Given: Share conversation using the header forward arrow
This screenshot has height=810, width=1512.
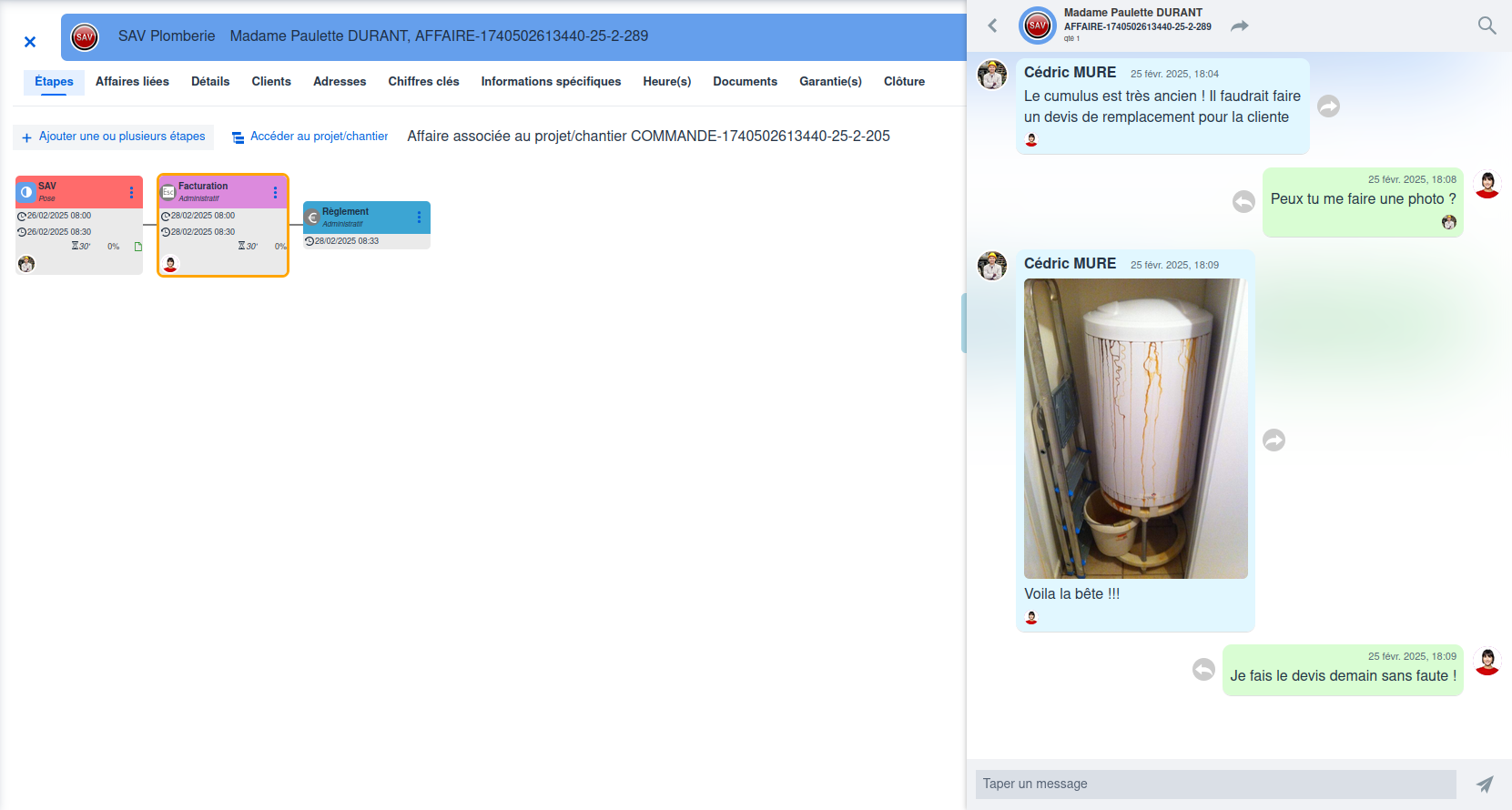Looking at the screenshot, I should [x=1239, y=25].
